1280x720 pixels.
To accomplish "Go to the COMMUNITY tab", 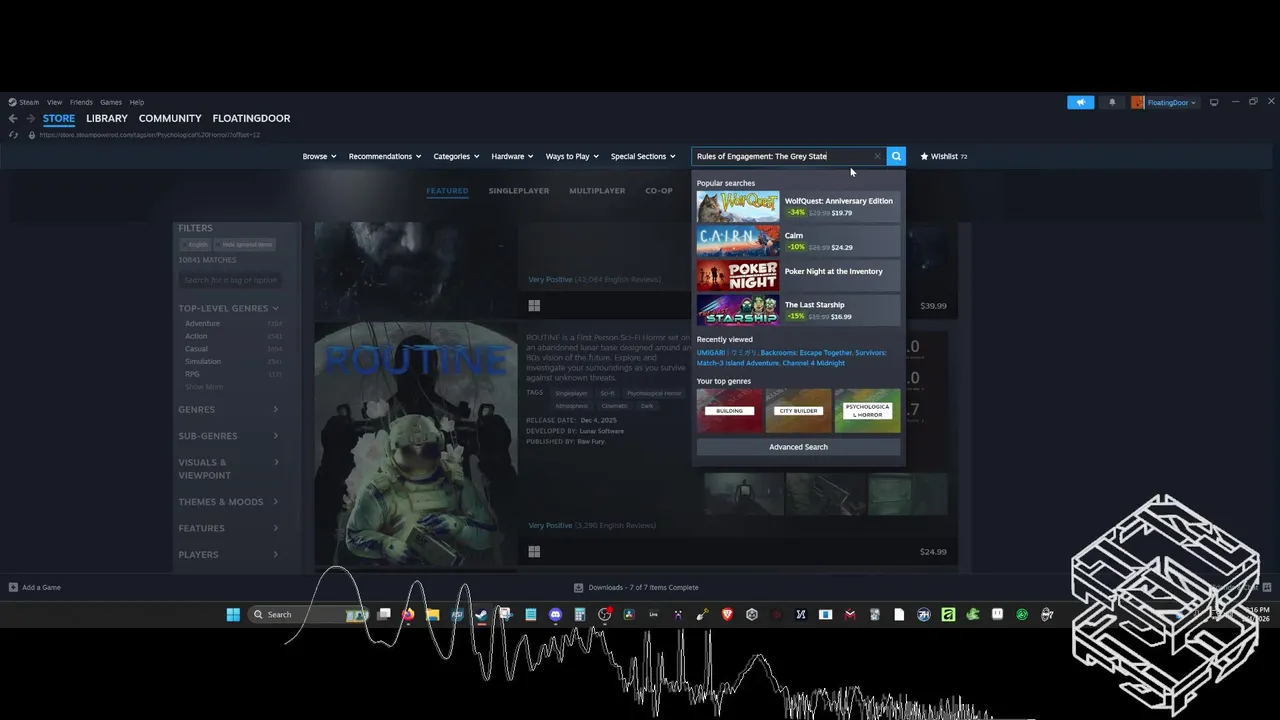I will [x=170, y=118].
